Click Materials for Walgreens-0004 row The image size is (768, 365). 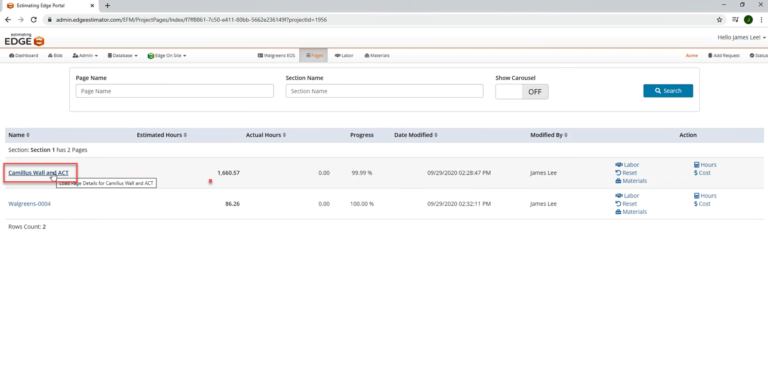[x=631, y=212]
